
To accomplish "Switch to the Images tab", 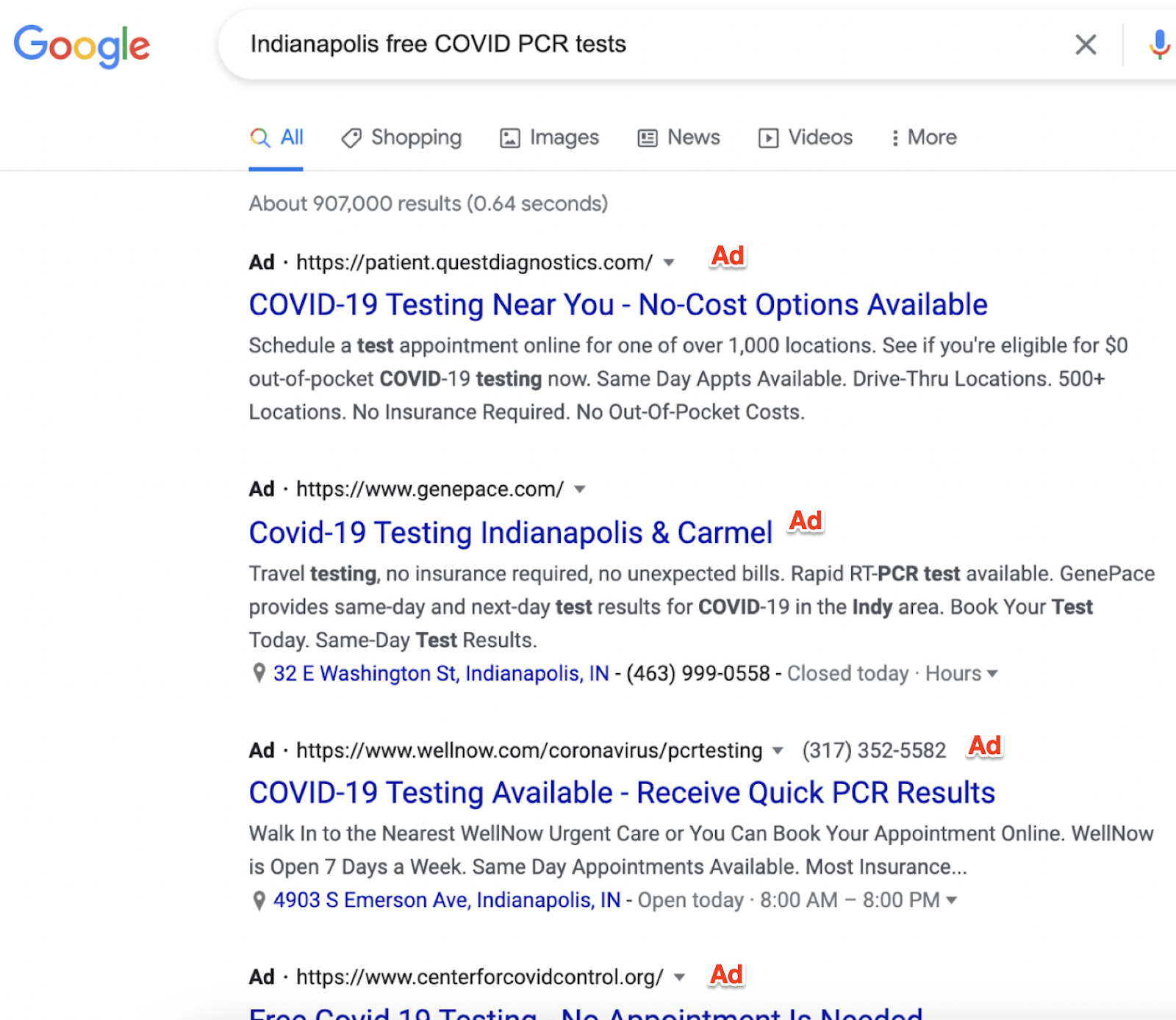I will (x=550, y=137).
